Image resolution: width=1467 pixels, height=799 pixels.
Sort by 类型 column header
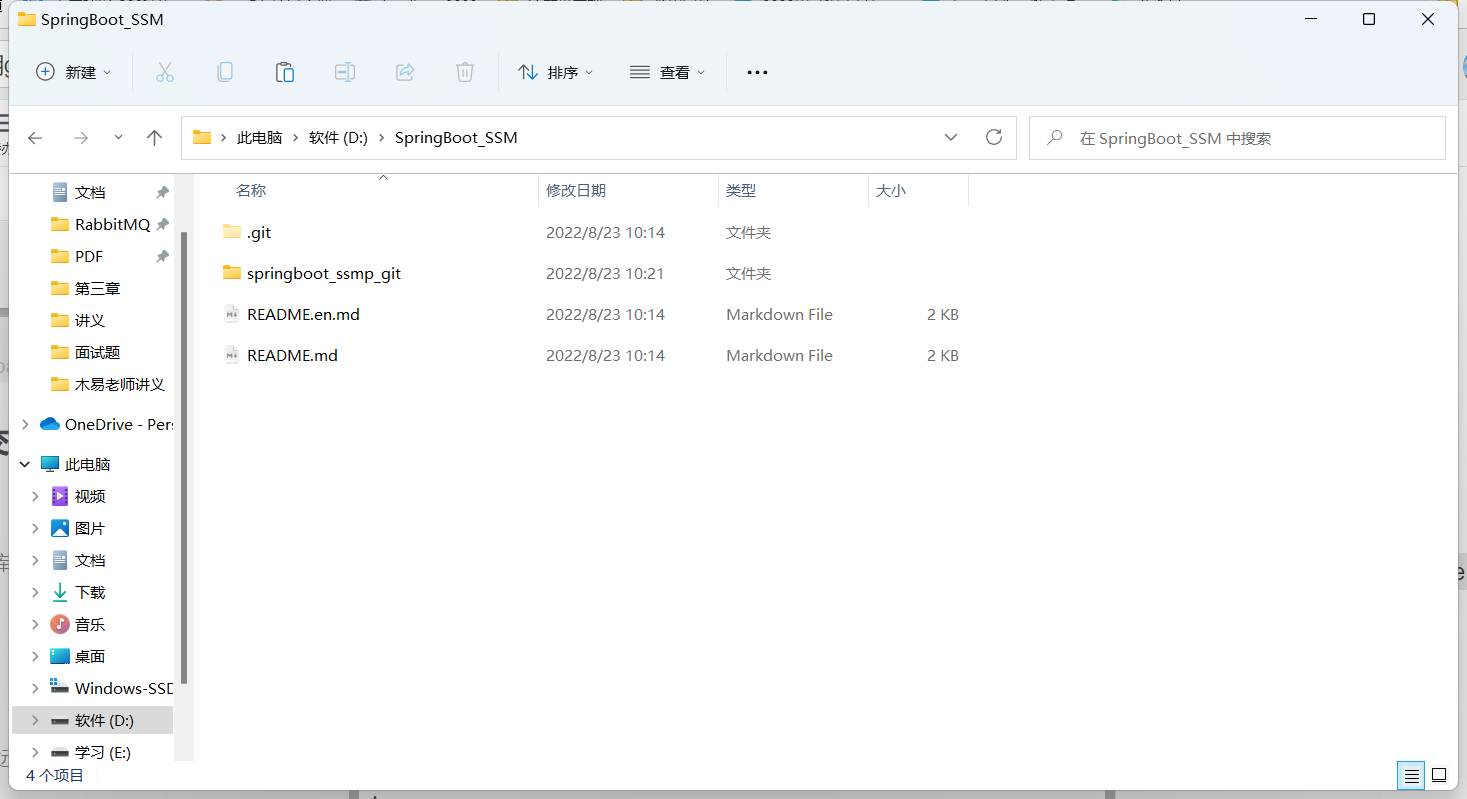click(741, 190)
